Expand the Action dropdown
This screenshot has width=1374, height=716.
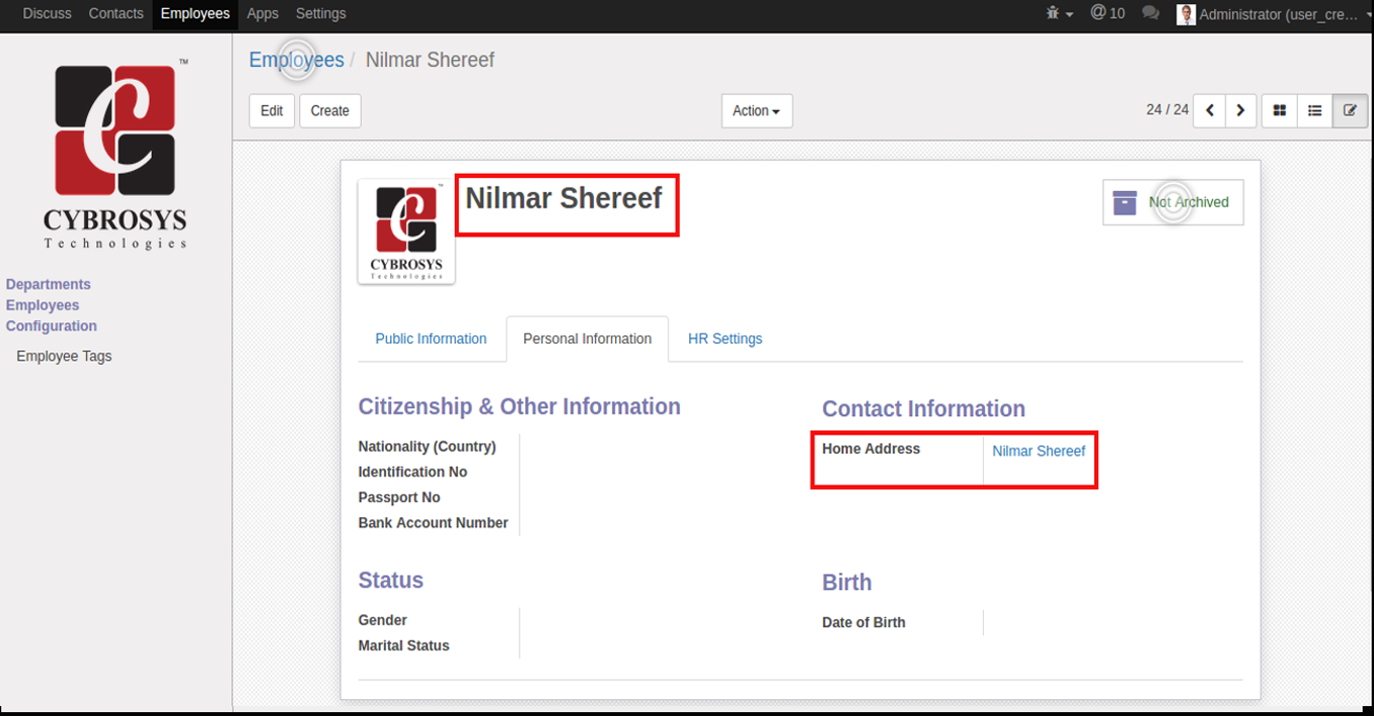pyautogui.click(x=757, y=111)
